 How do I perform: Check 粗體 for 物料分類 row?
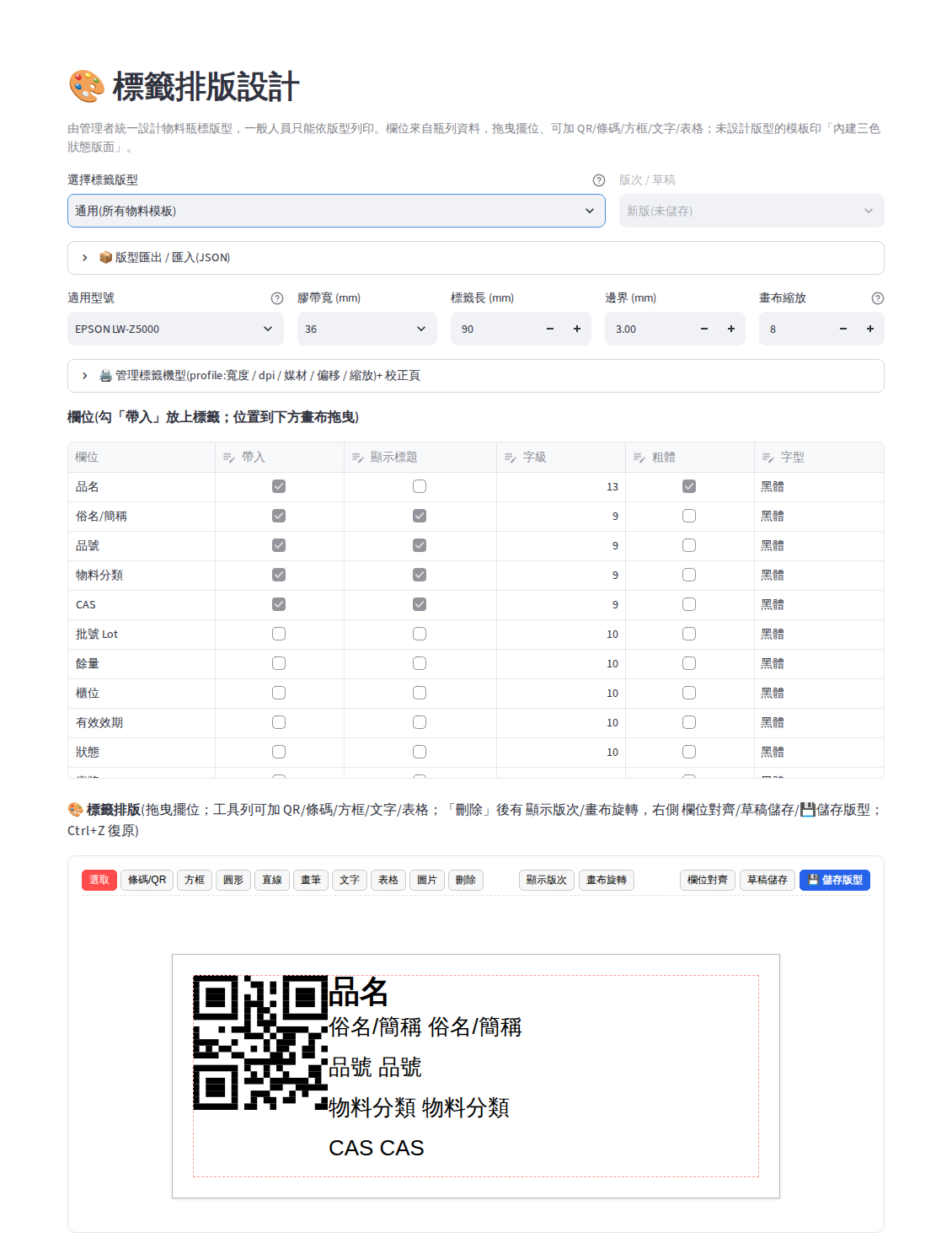pyautogui.click(x=689, y=575)
